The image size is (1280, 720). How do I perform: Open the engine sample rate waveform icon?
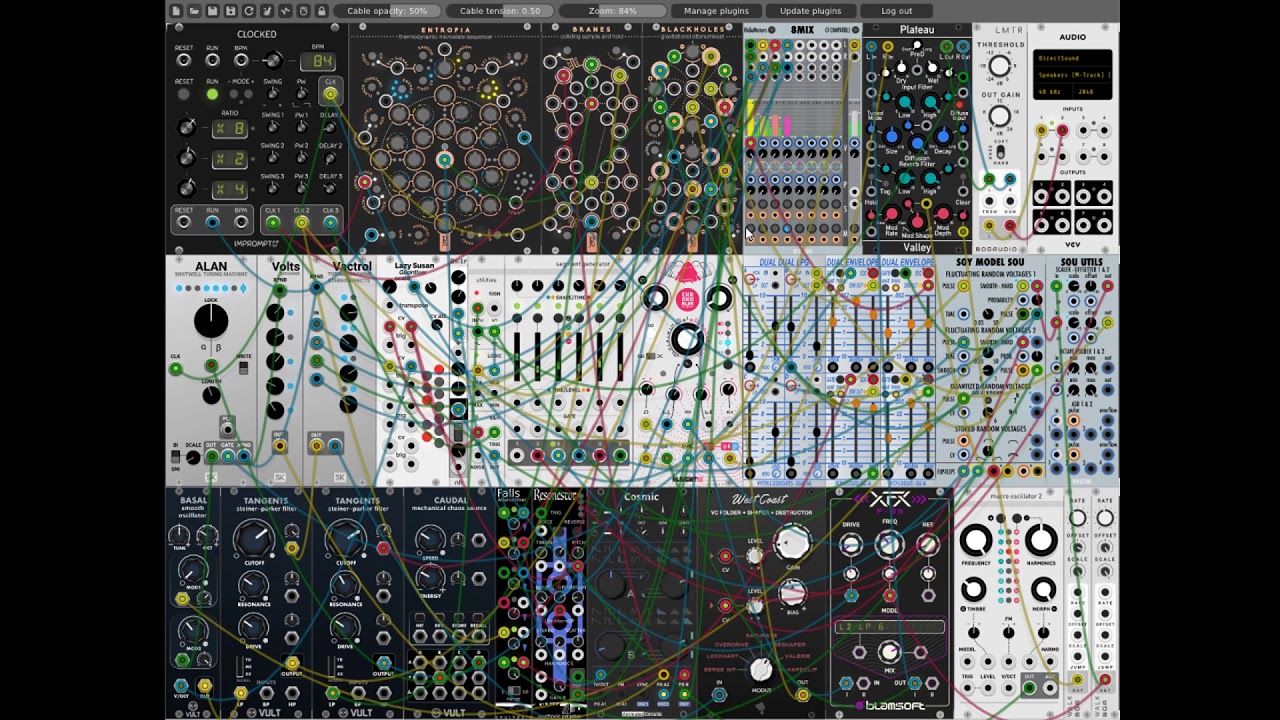coord(284,11)
